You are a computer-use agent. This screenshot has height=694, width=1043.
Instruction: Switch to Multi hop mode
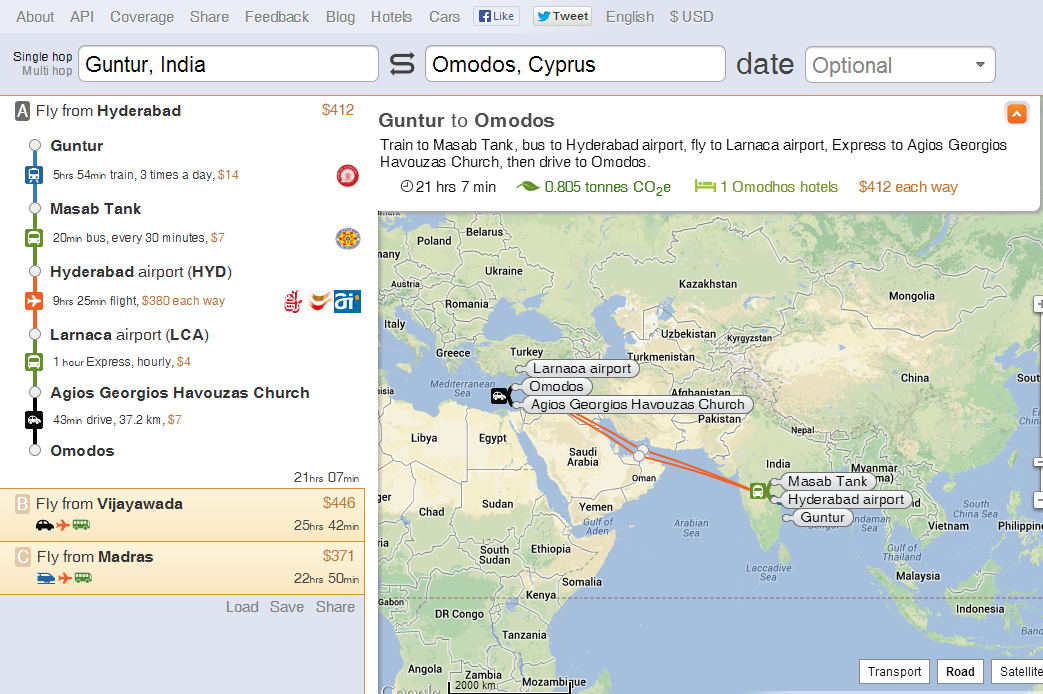coord(47,71)
